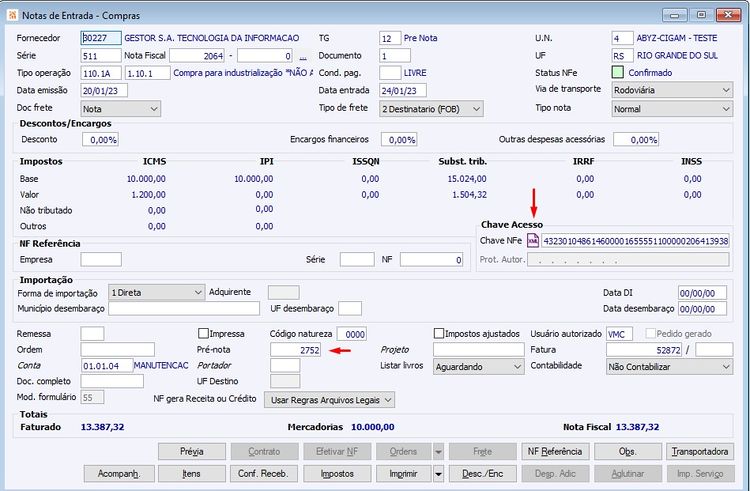Open the Obs. button

click(628, 451)
